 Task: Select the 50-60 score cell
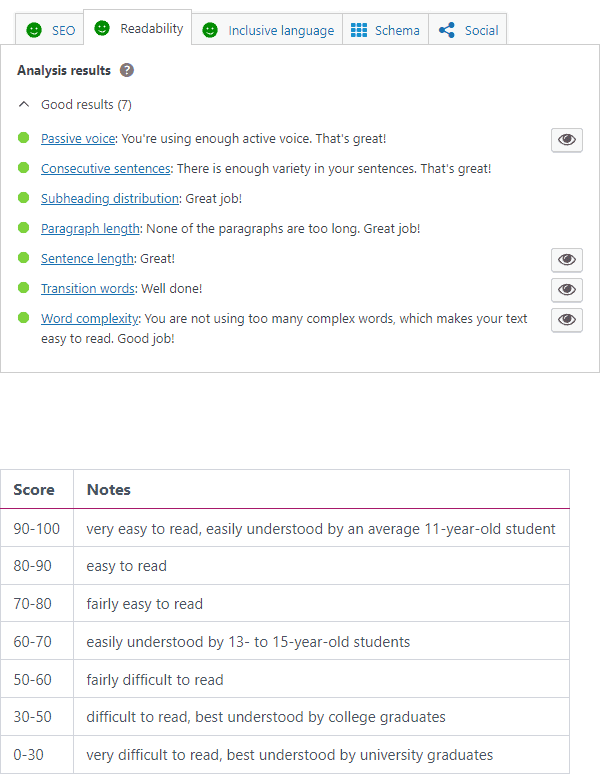[x=37, y=679]
